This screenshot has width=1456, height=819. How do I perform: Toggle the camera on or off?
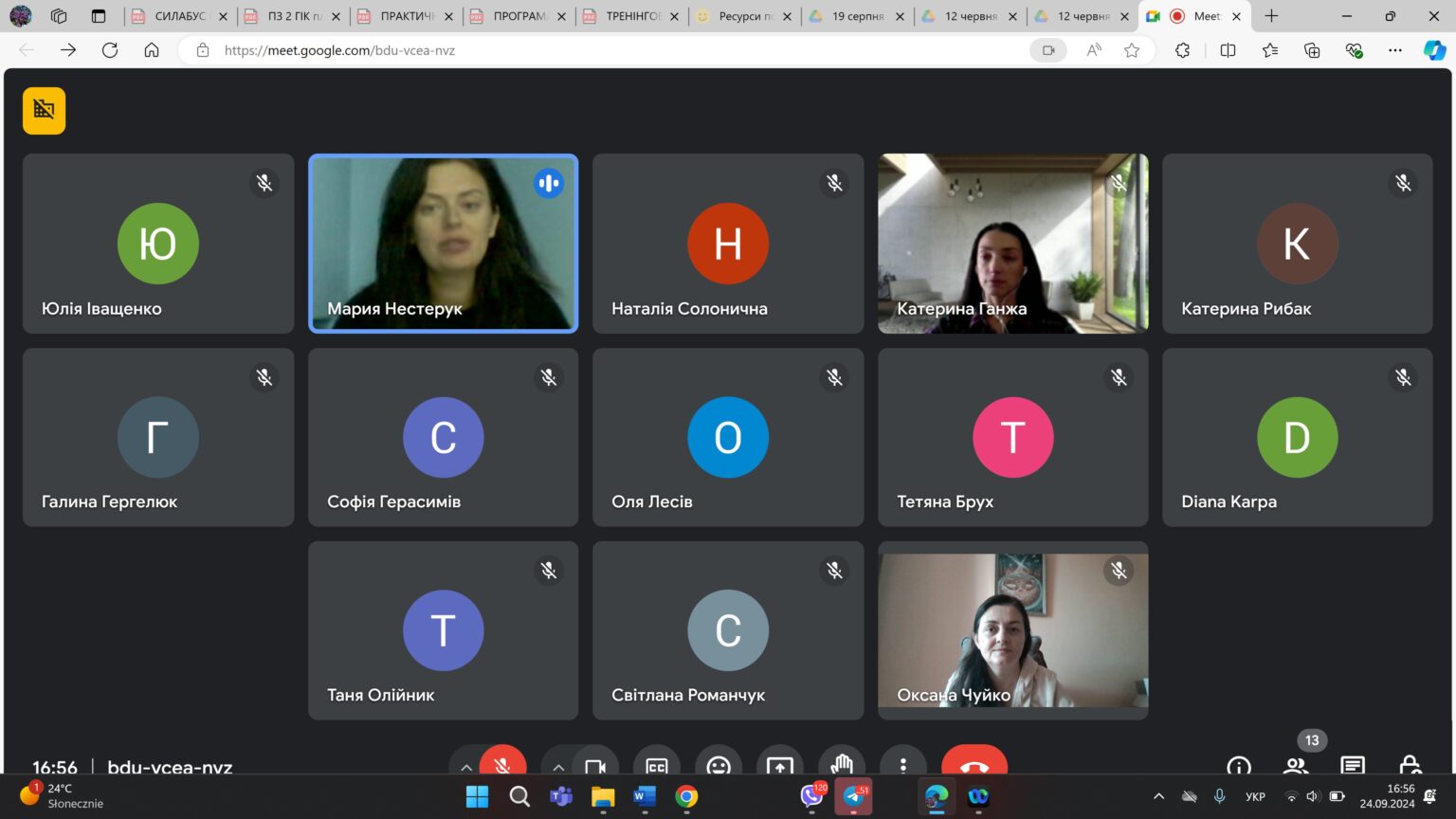click(595, 765)
